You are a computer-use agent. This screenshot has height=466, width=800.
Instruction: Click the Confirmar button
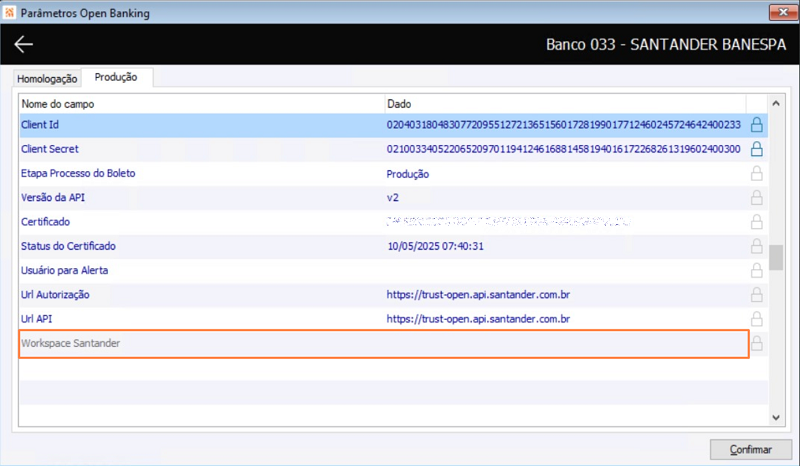751,450
